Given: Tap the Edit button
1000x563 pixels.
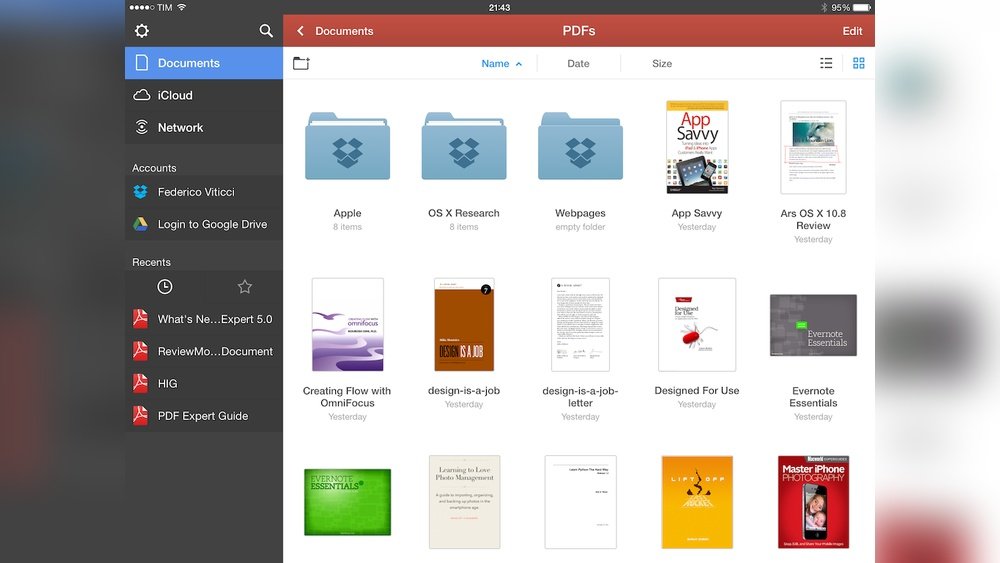Looking at the screenshot, I should coord(852,31).
